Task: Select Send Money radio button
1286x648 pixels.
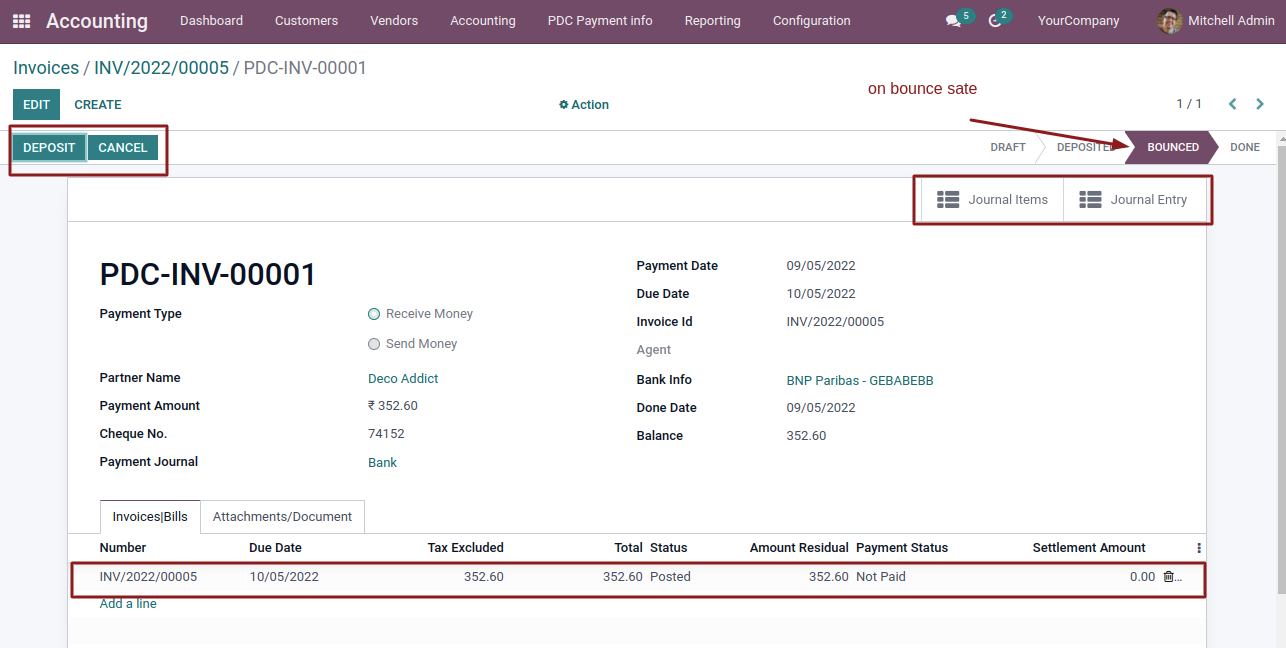Action: point(374,344)
